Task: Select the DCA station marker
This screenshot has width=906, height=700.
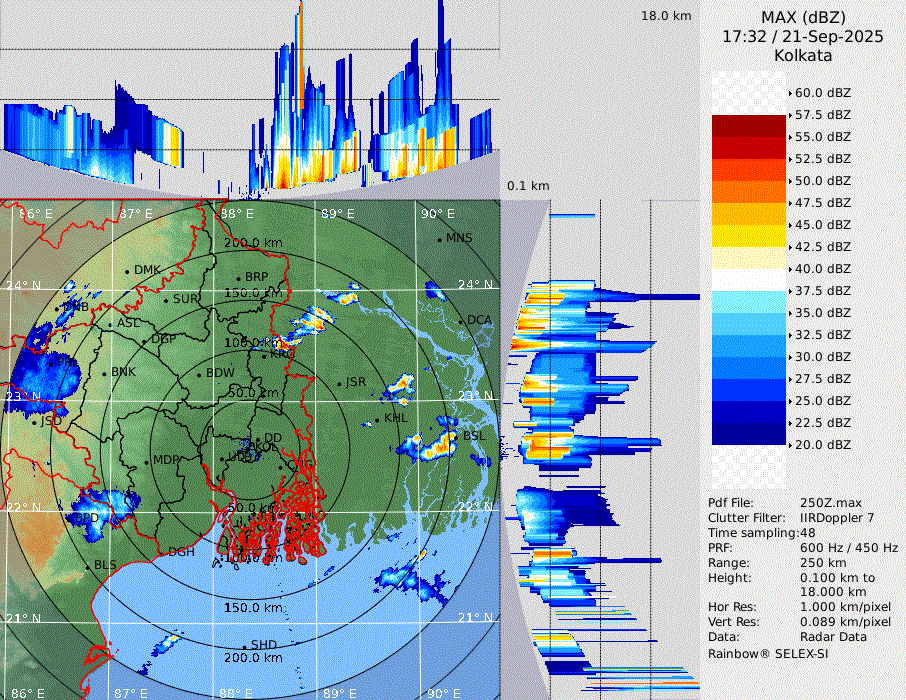Action: coord(461,321)
